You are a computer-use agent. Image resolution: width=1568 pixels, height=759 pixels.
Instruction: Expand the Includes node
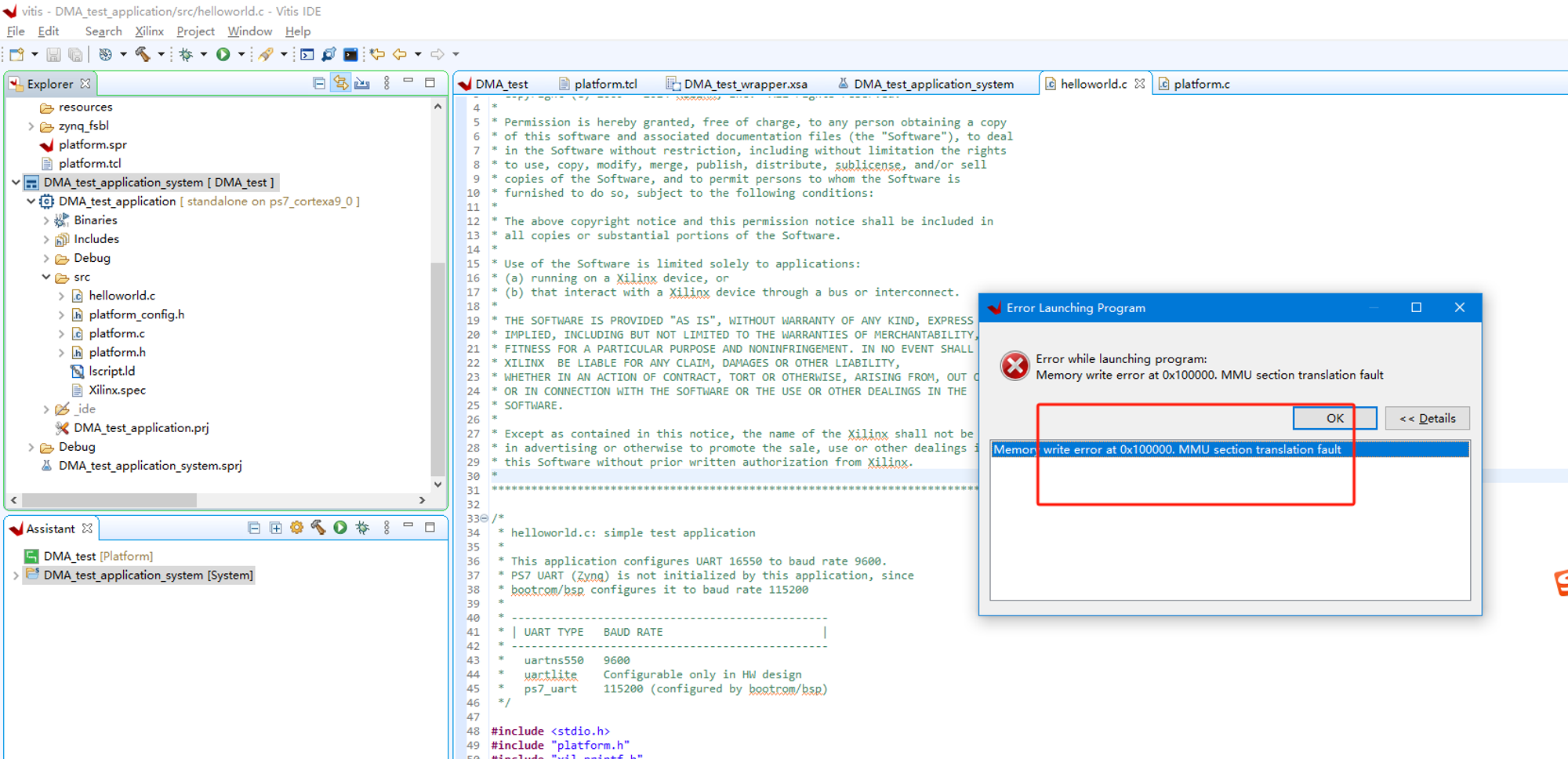click(46, 240)
